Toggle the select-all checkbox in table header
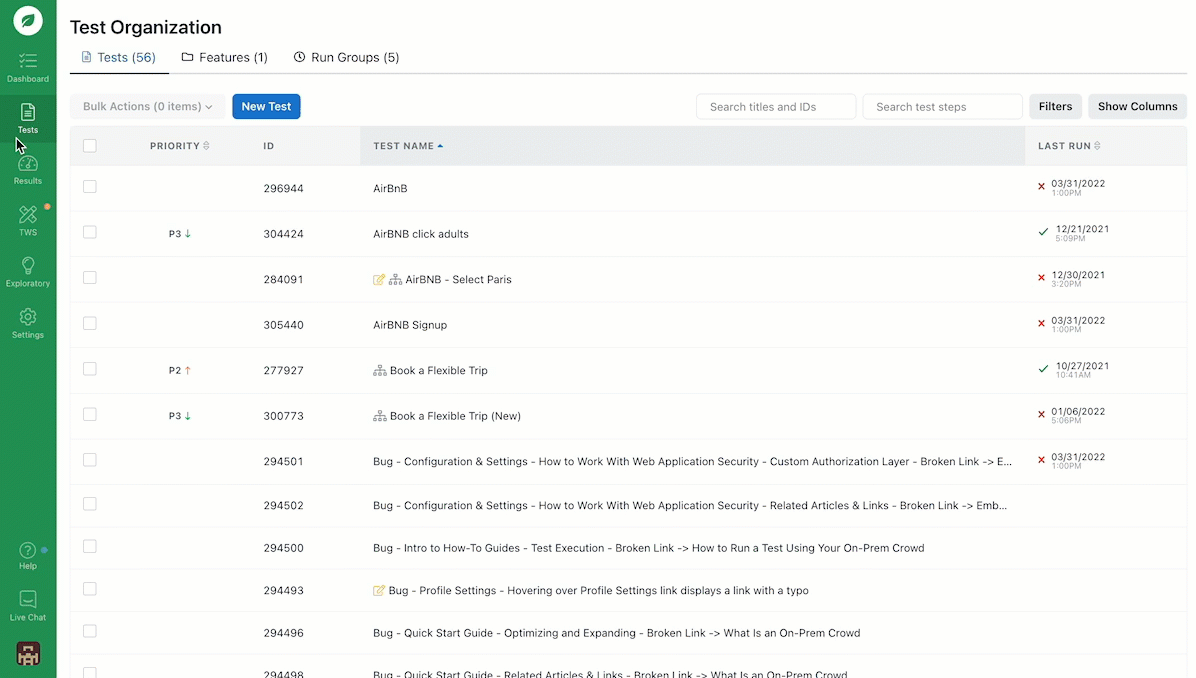Image resolution: width=1196 pixels, height=678 pixels. 90,146
